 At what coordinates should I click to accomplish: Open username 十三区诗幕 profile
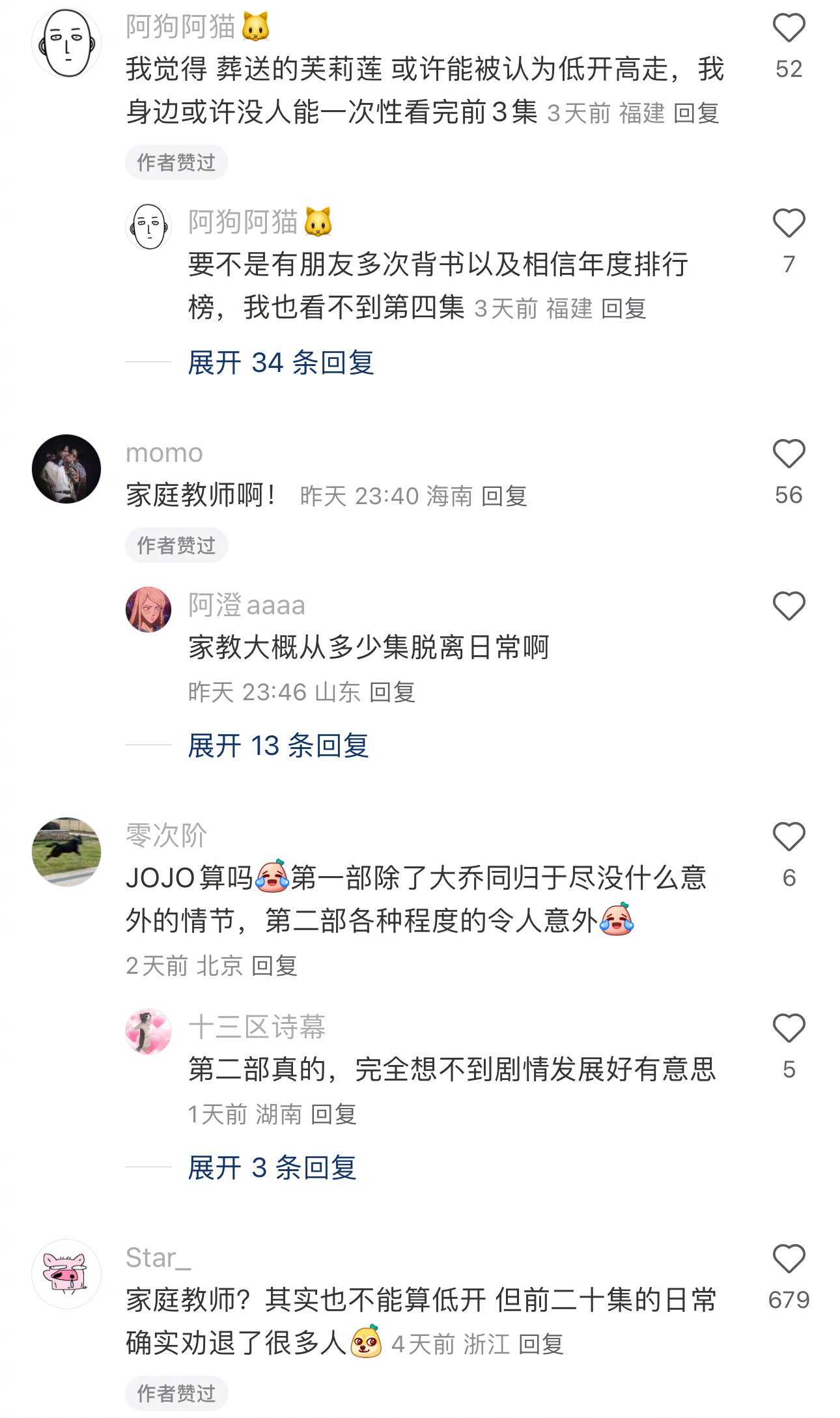tap(257, 1027)
